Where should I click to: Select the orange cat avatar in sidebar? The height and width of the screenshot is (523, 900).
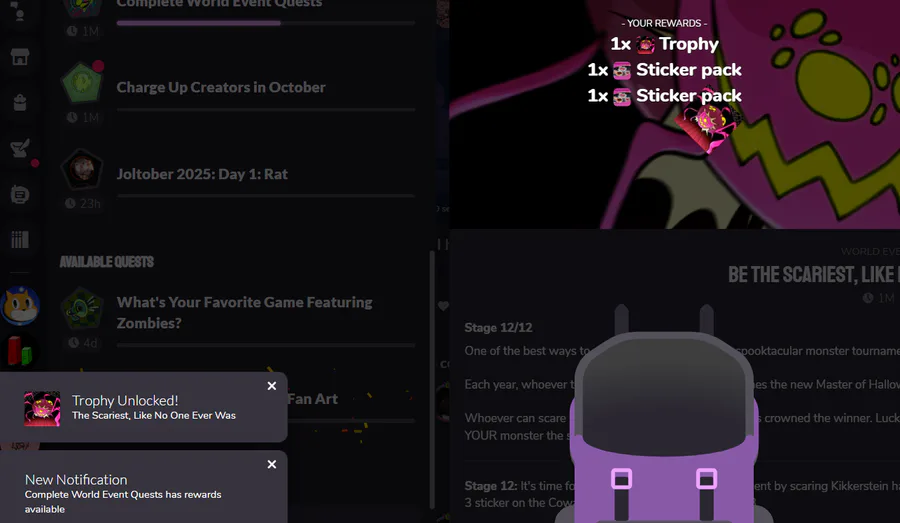point(20,306)
